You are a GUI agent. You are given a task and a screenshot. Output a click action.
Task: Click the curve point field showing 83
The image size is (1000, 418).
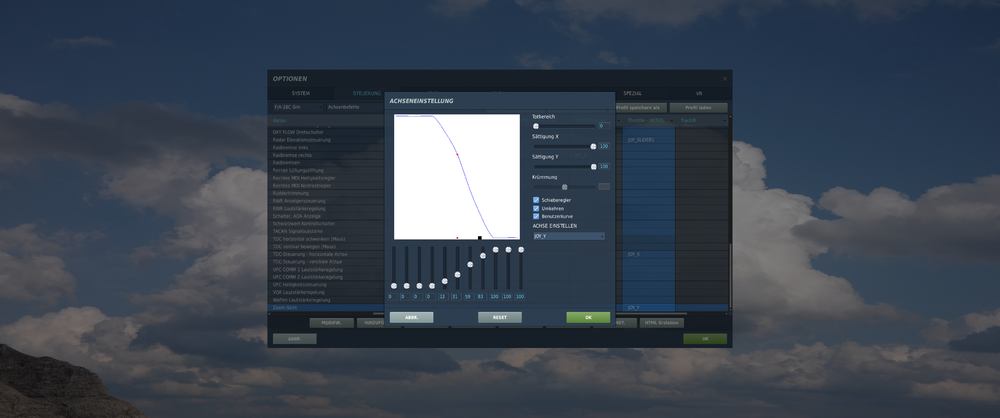[481, 297]
